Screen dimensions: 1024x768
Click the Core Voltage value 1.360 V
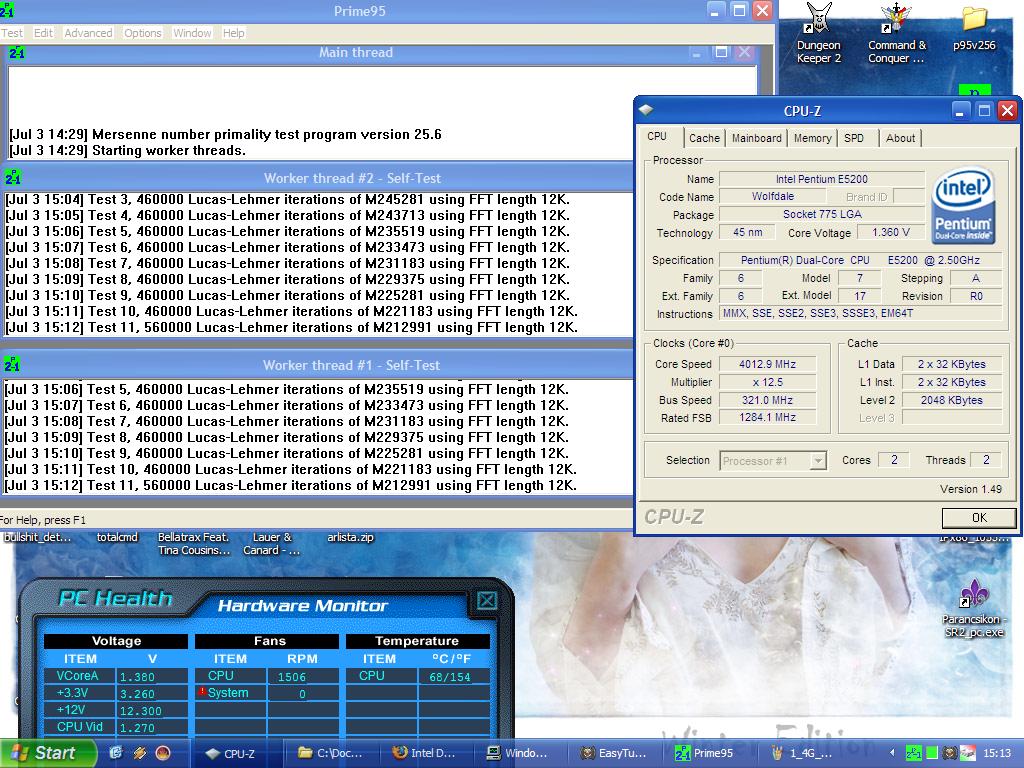[x=891, y=232]
